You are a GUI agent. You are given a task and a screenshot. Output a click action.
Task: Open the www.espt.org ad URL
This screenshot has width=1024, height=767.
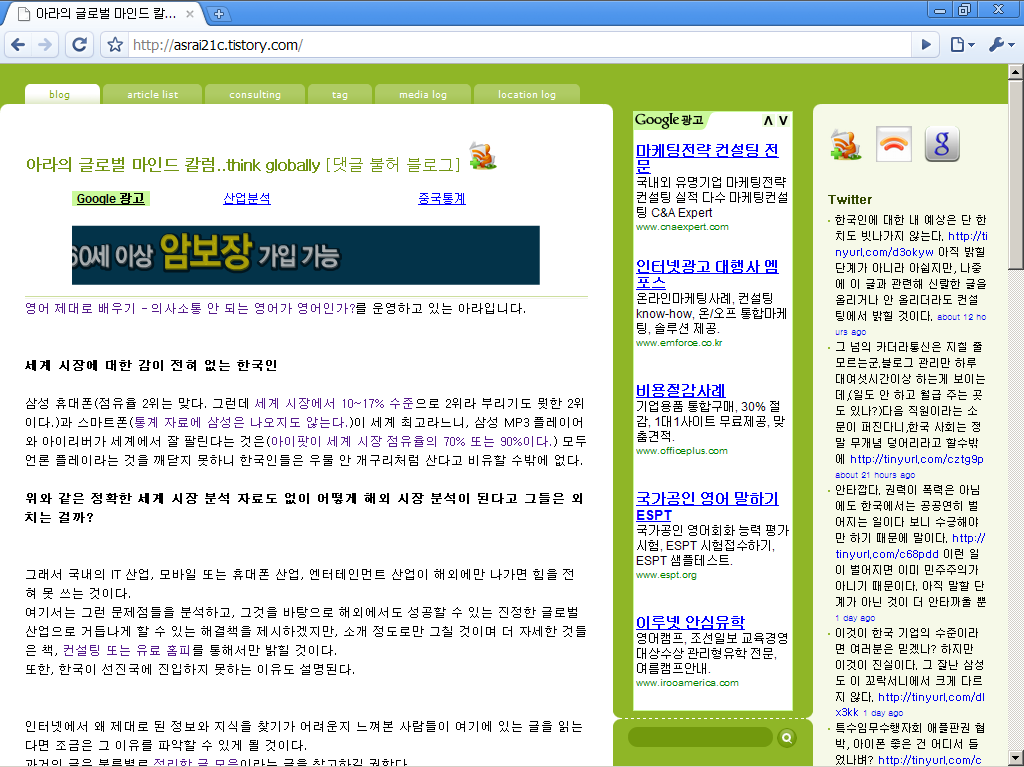pyautogui.click(x=666, y=575)
